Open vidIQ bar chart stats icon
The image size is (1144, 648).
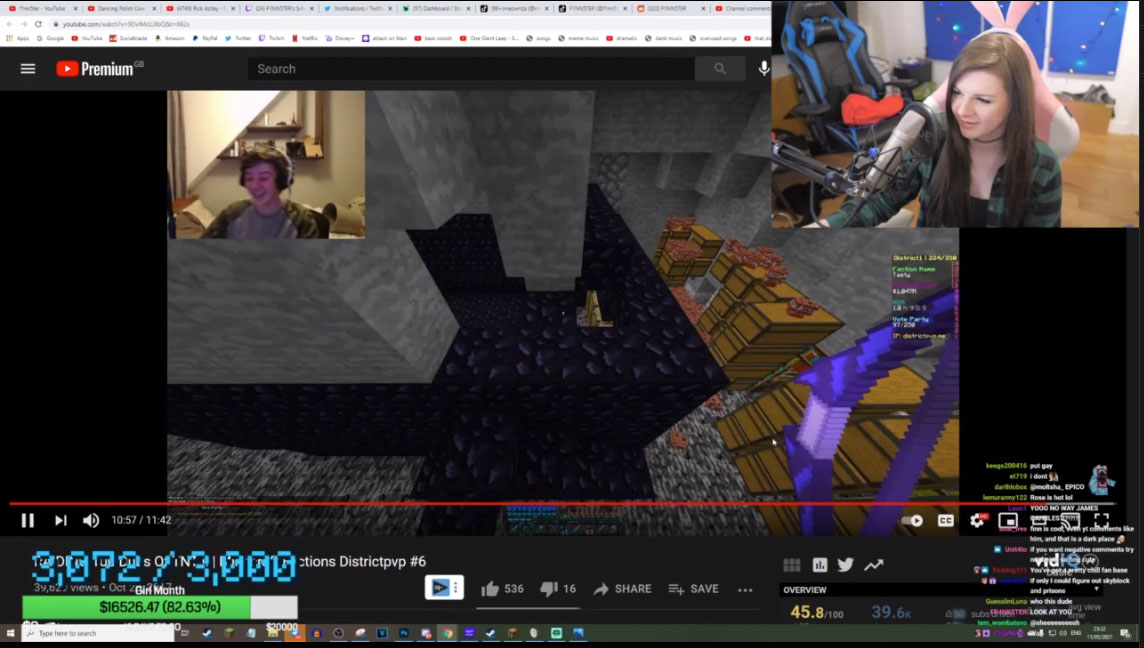click(820, 565)
